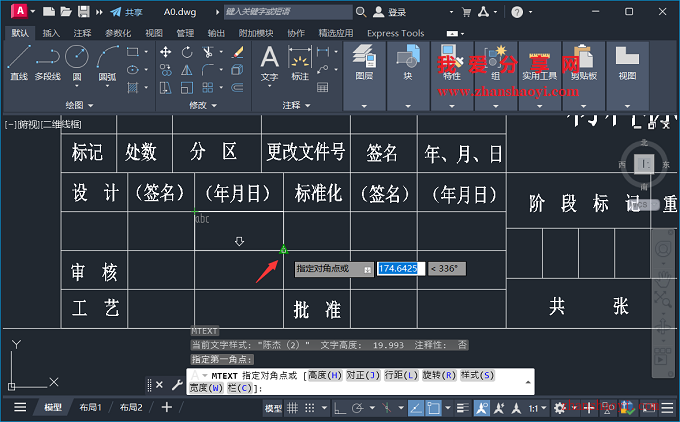
Task: Toggle polar tracking in status bar
Action: (358, 408)
